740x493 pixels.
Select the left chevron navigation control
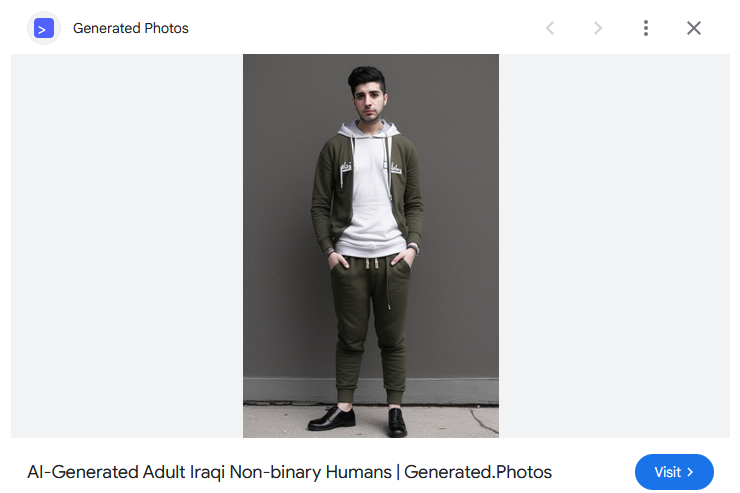pyautogui.click(x=550, y=28)
